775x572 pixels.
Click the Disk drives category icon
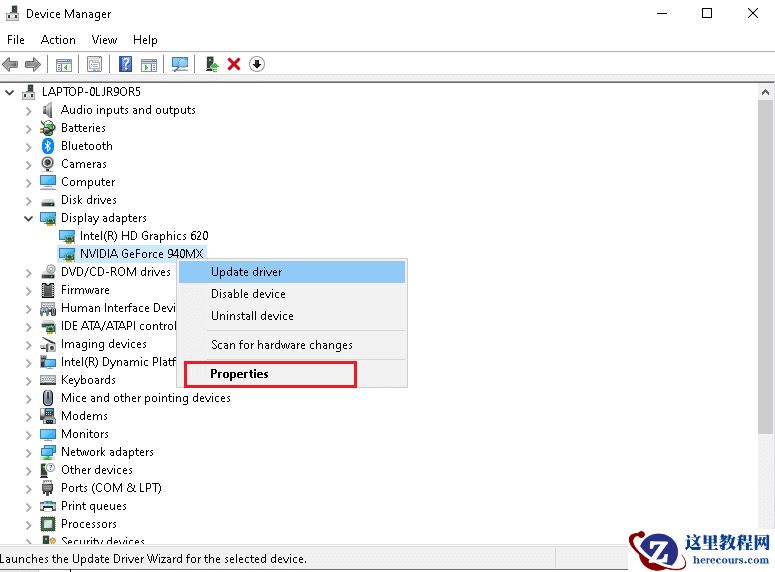coord(48,202)
